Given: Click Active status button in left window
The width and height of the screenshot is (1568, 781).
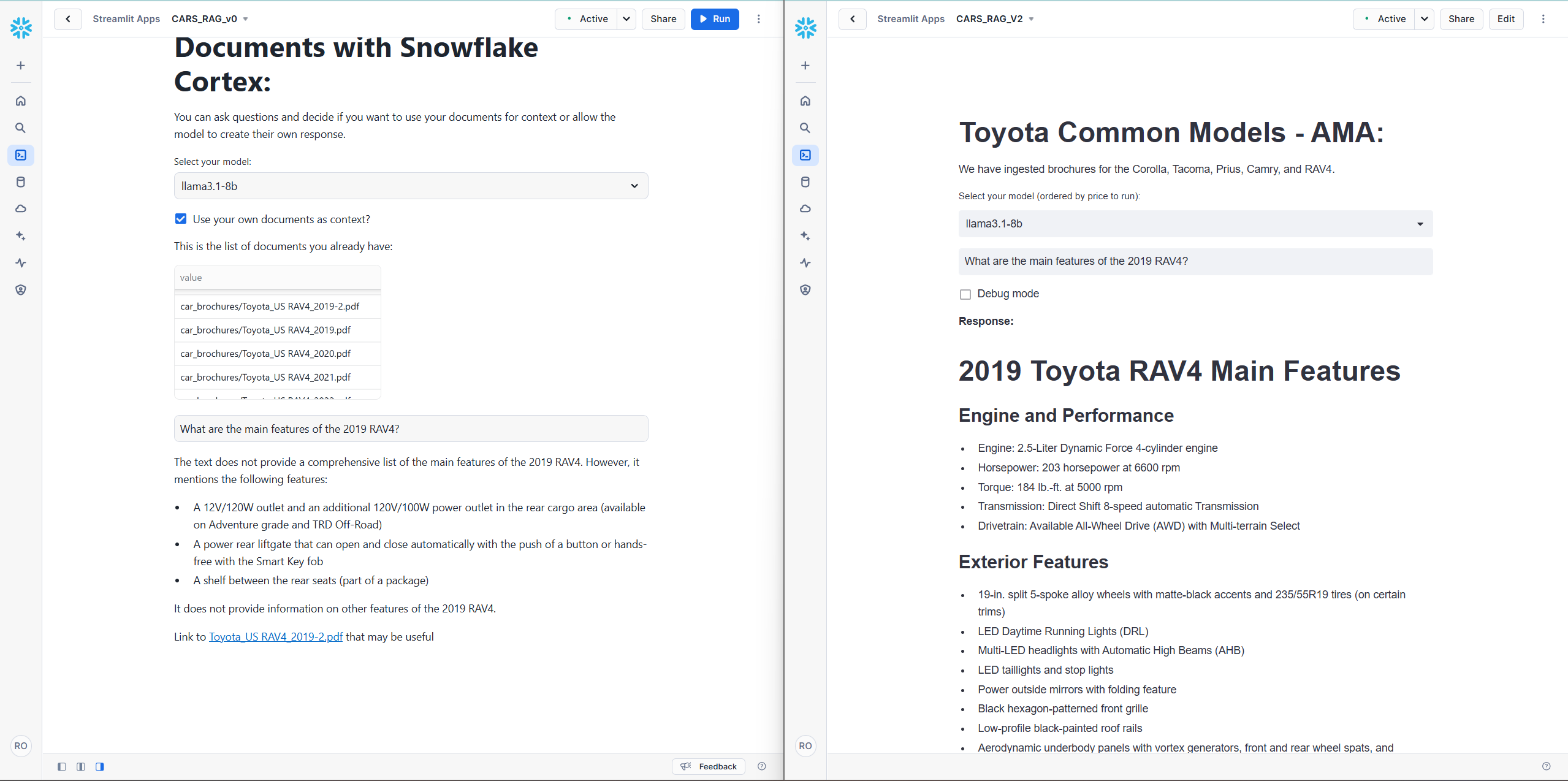Looking at the screenshot, I should pyautogui.click(x=587, y=19).
